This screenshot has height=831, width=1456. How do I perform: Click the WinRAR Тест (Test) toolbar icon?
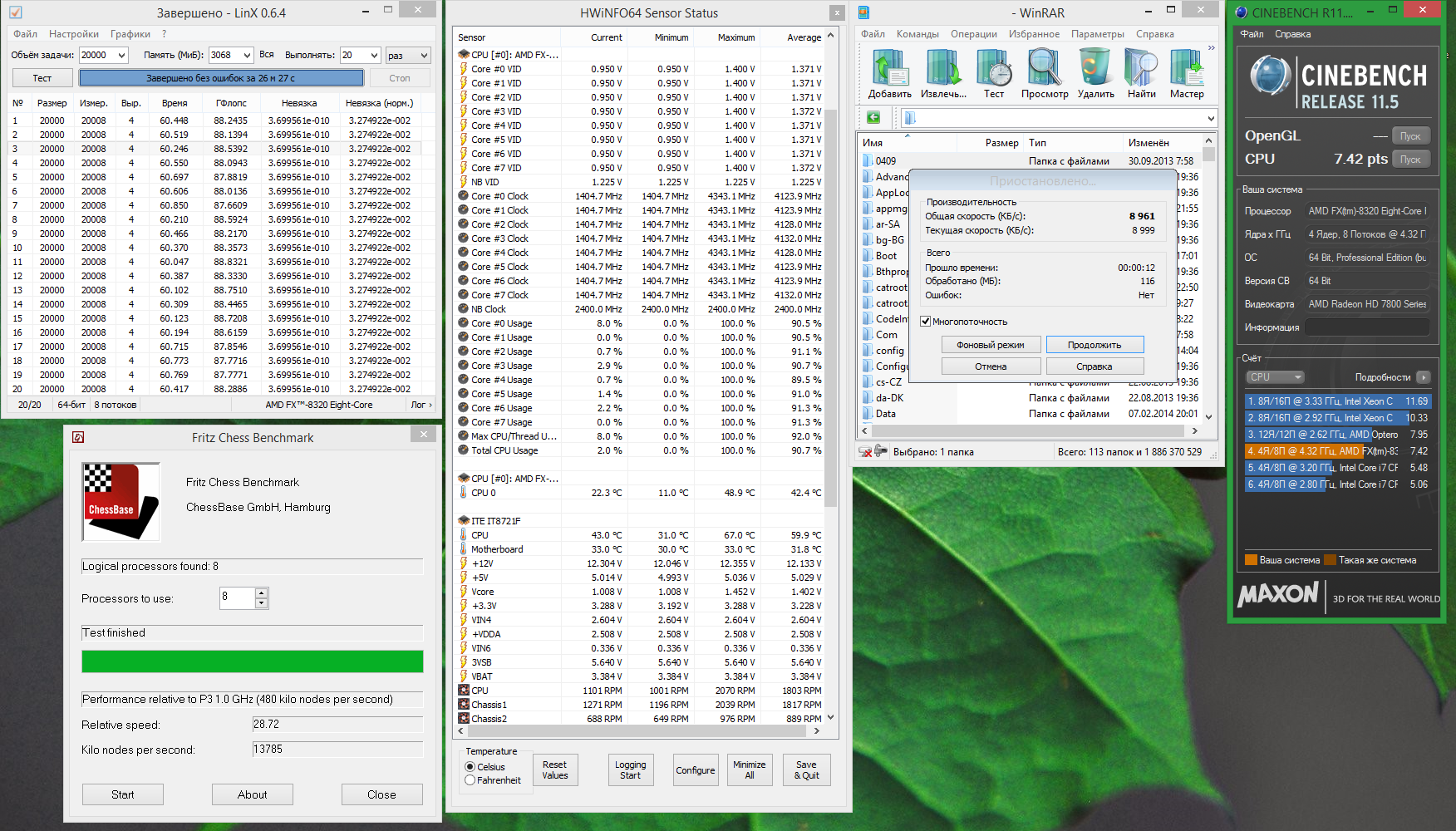coord(994,73)
